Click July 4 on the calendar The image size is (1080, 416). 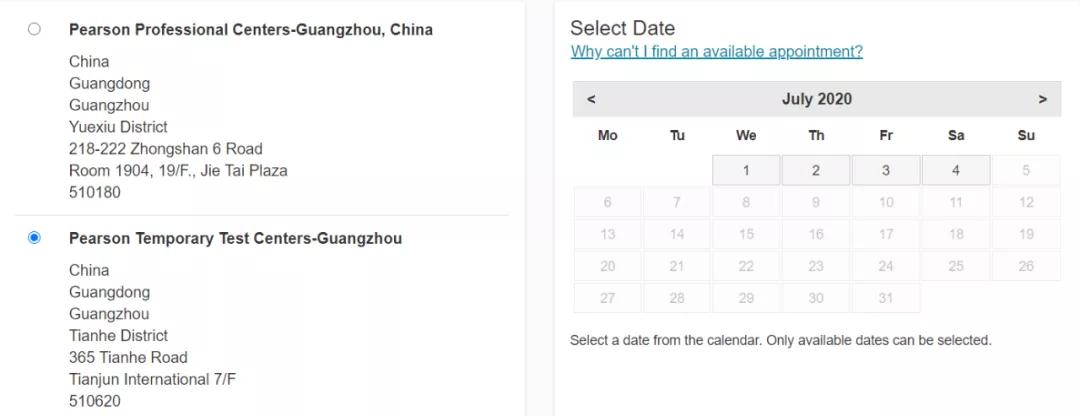click(x=956, y=170)
